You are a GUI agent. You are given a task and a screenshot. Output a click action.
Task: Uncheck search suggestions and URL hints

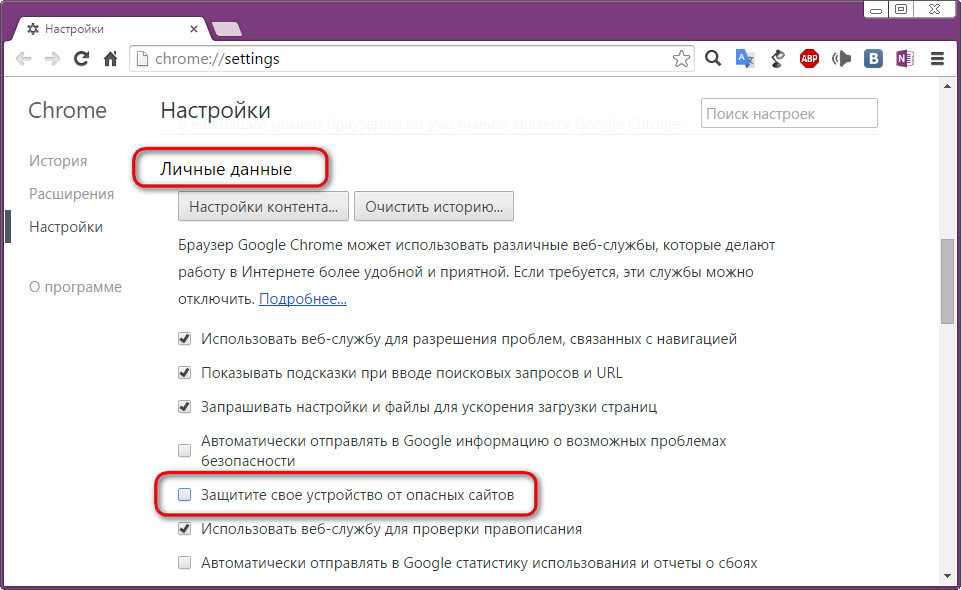184,373
